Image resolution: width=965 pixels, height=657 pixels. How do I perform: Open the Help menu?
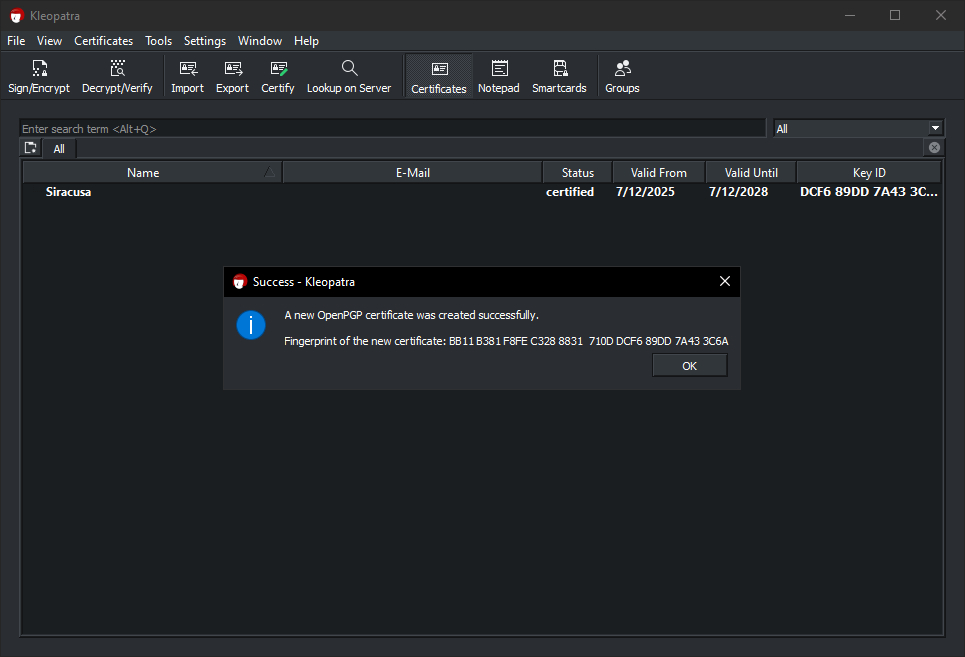(306, 41)
